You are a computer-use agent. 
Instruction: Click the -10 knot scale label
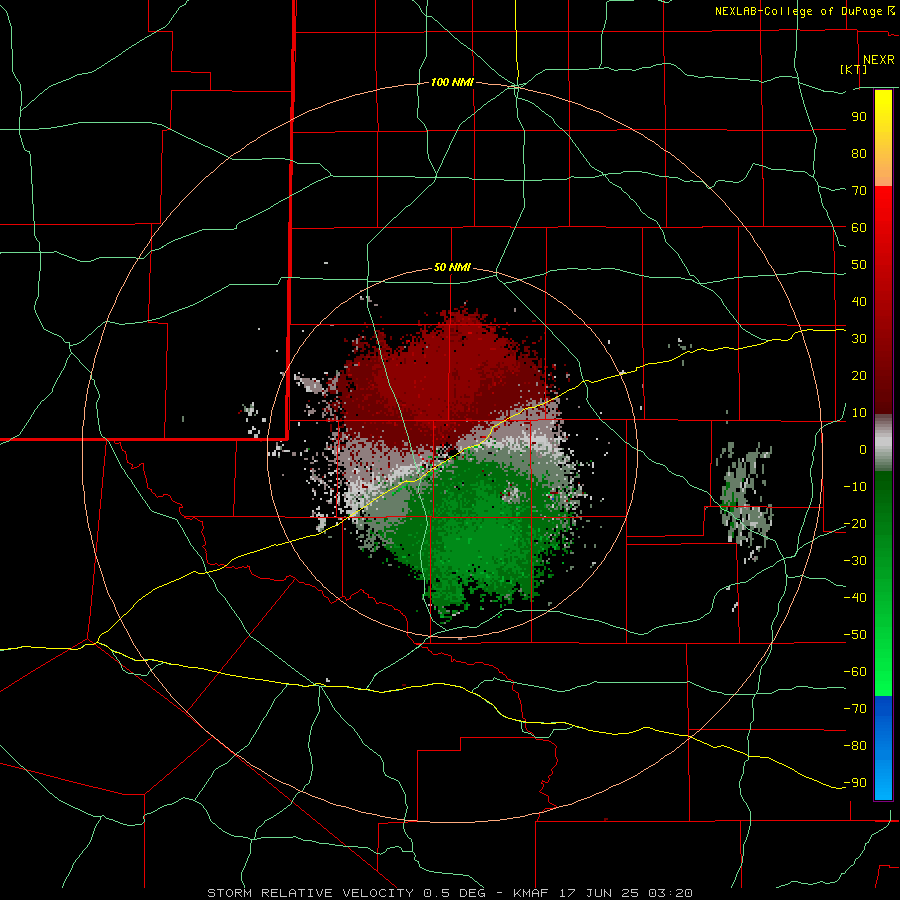click(855, 487)
